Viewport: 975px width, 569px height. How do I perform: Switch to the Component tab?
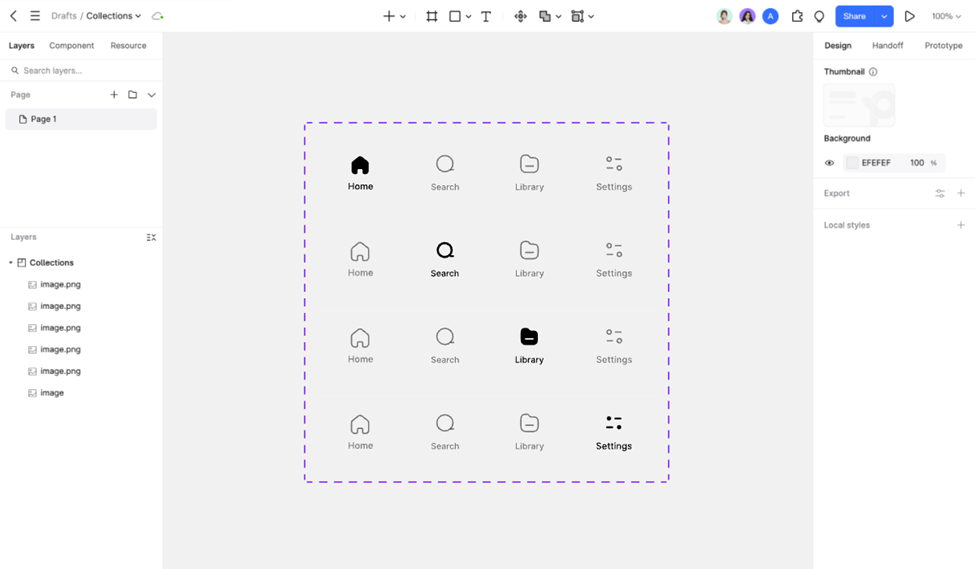72,45
